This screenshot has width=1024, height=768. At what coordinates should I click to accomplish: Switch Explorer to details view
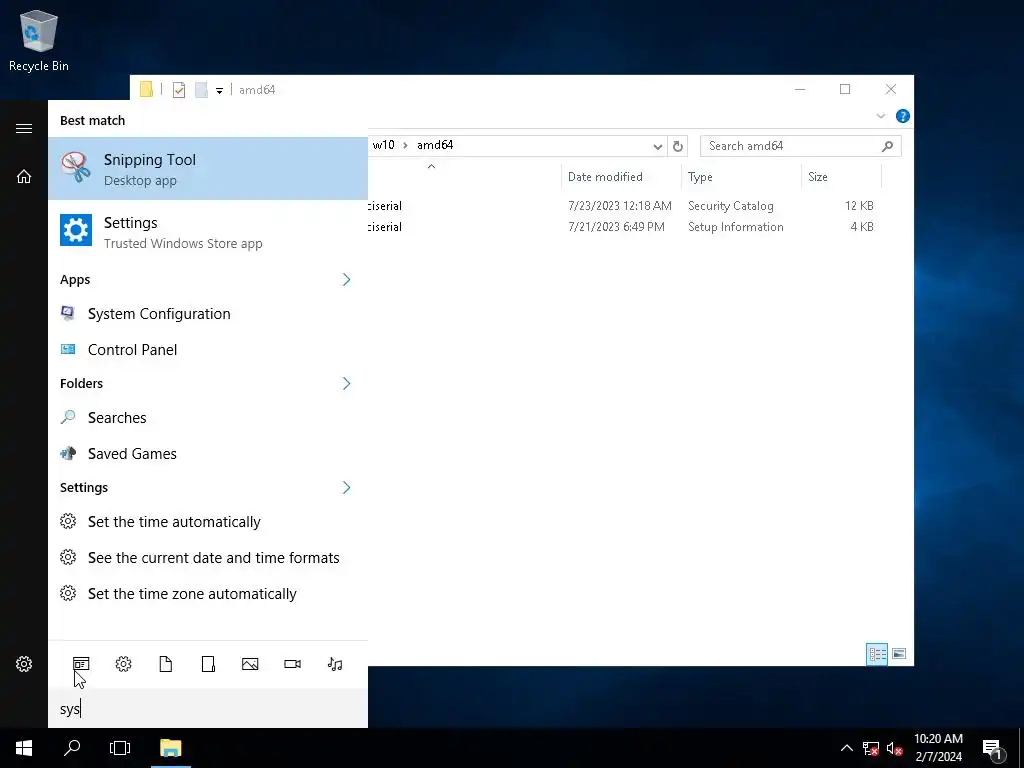point(877,654)
